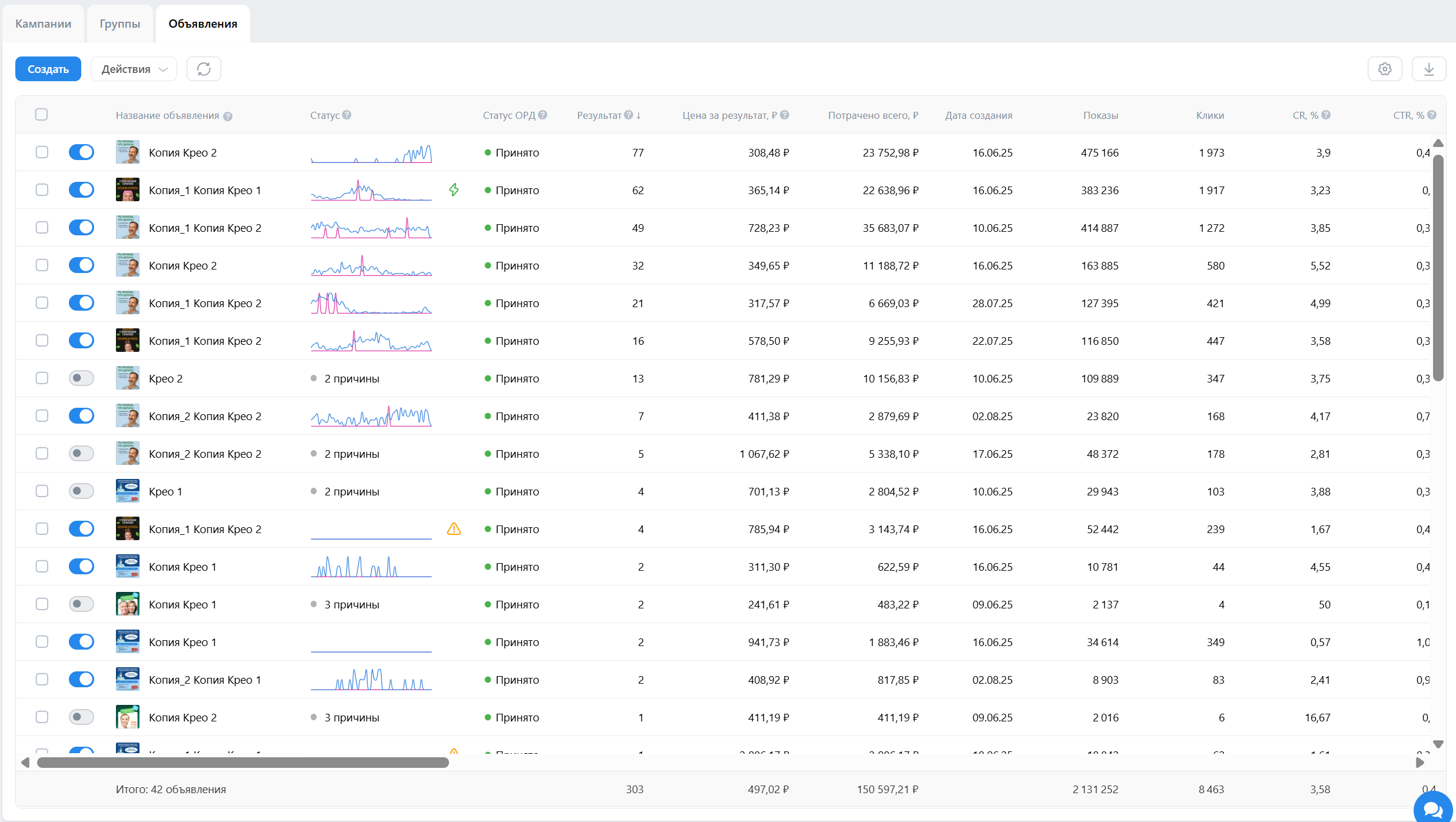Click help icon beside Название объявления

tap(228, 116)
